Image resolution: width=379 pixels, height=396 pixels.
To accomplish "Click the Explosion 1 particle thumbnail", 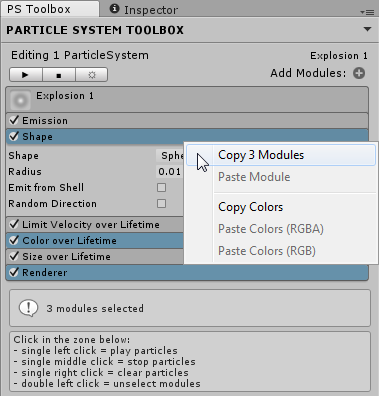I will [x=20, y=100].
